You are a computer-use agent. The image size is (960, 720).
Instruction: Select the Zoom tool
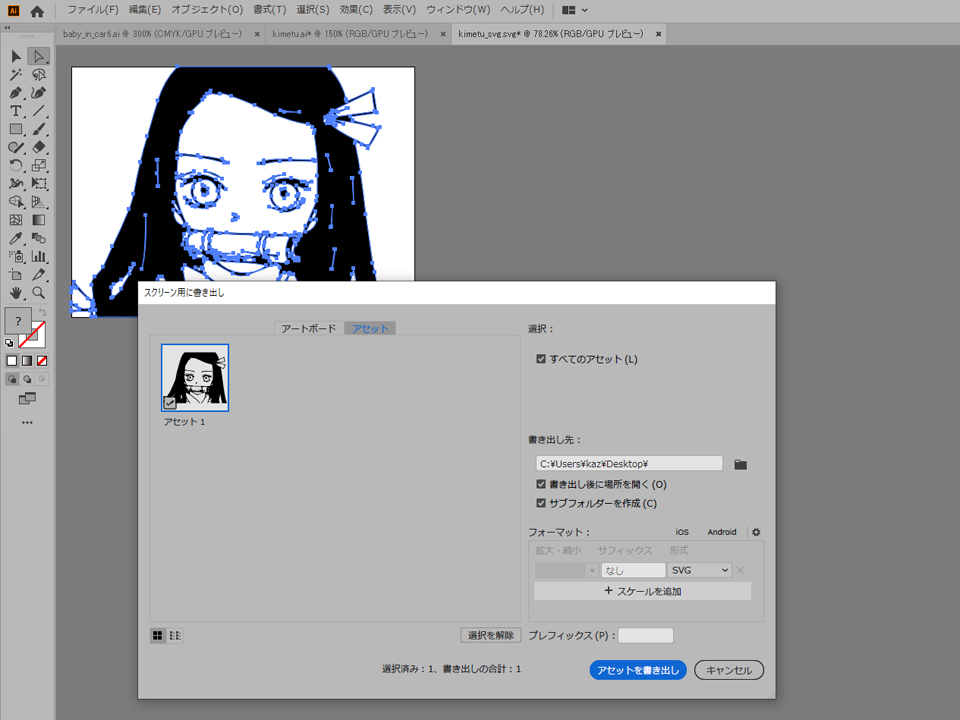click(x=39, y=293)
